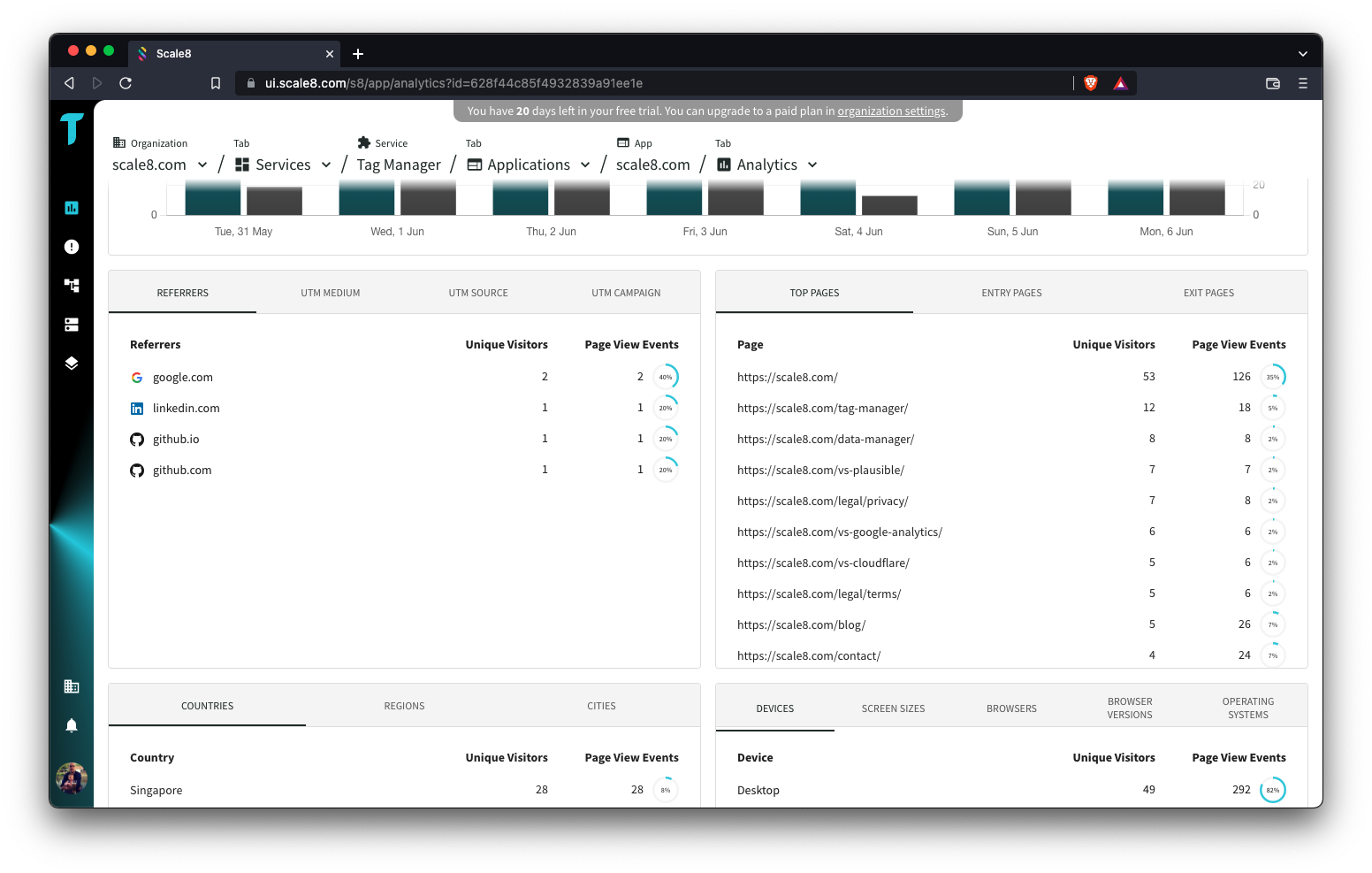1372x873 pixels.
Task: Click the 82% progress ring for Desktop
Action: (x=1273, y=790)
